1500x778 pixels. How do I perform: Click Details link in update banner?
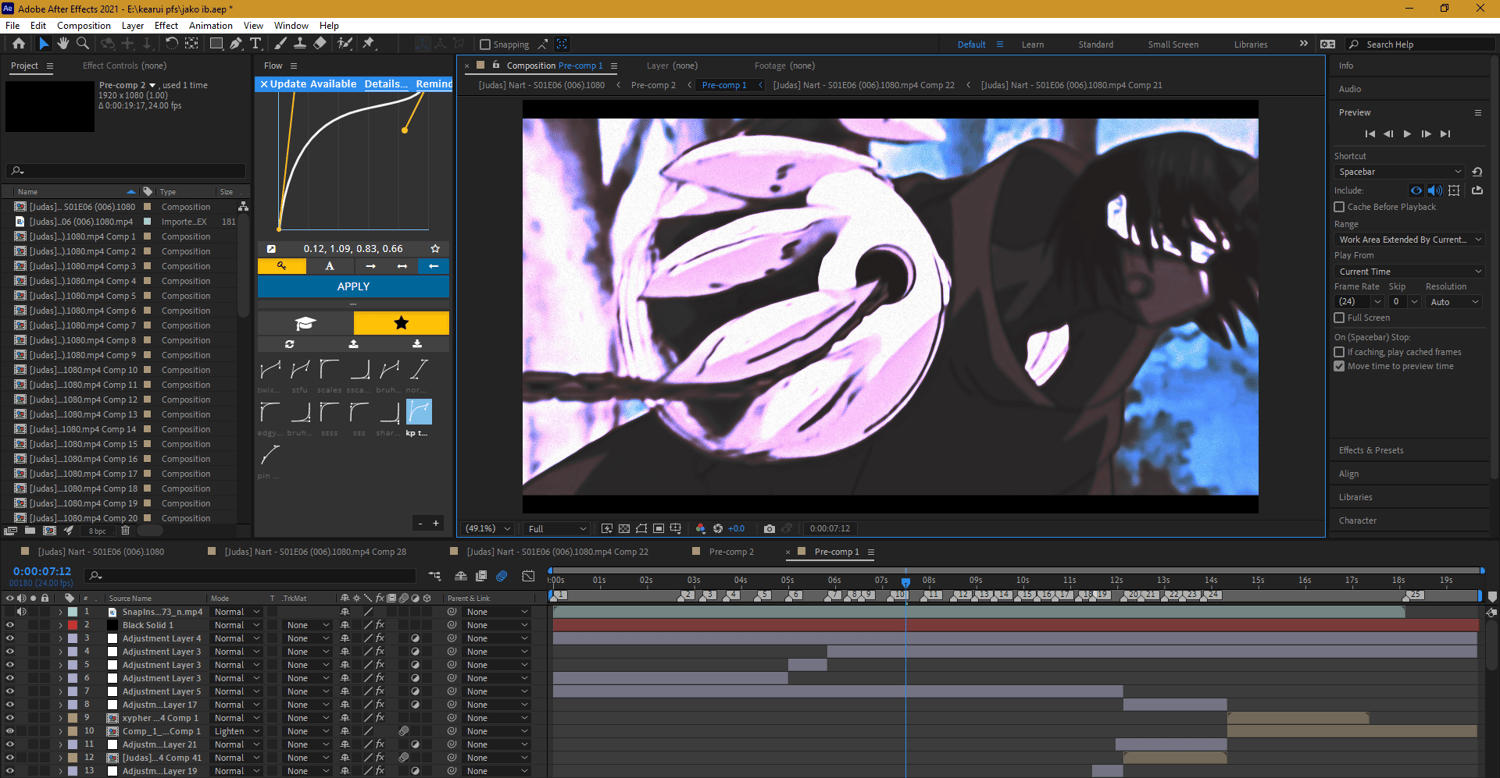click(385, 84)
